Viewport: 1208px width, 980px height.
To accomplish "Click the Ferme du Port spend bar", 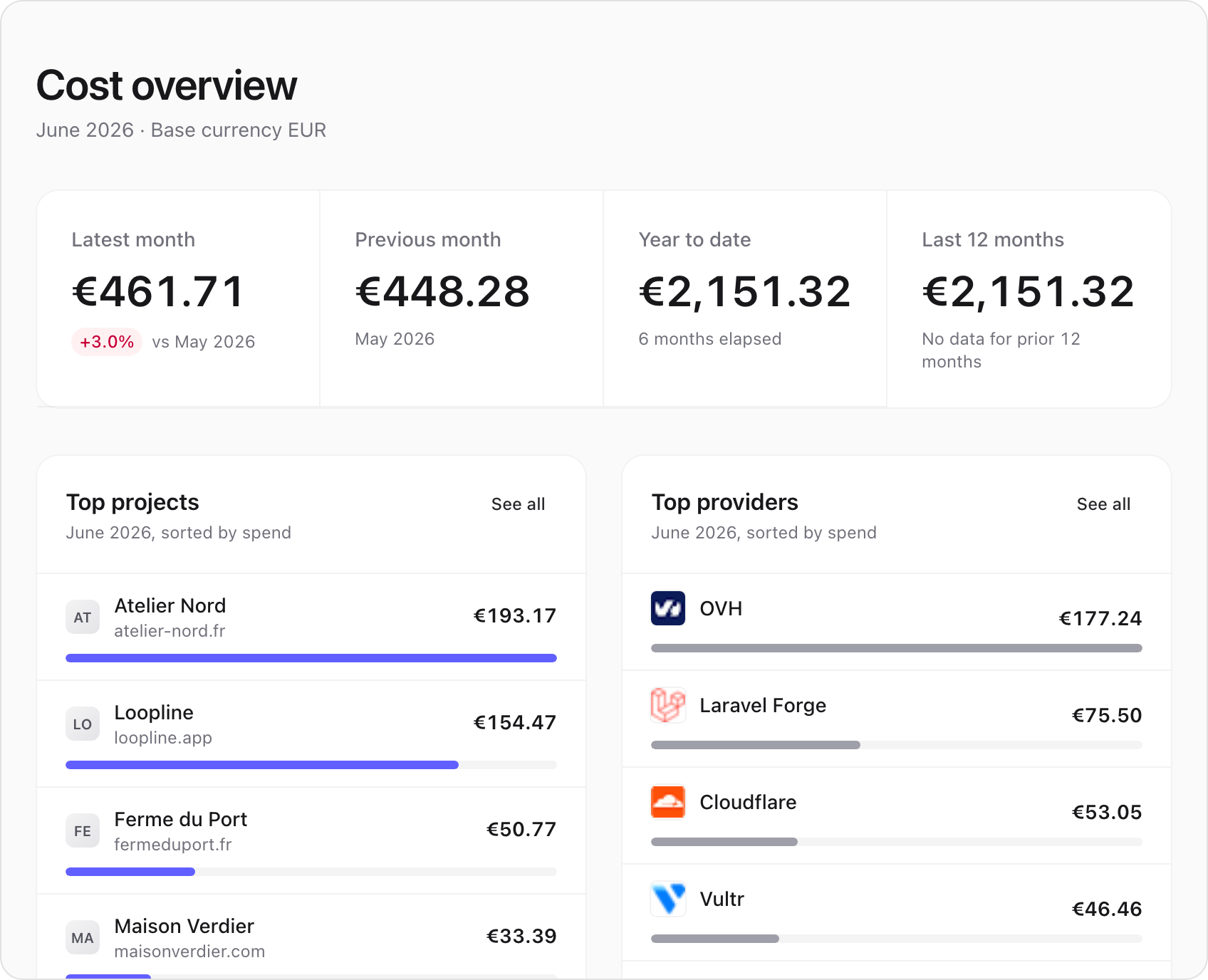I will (x=311, y=872).
